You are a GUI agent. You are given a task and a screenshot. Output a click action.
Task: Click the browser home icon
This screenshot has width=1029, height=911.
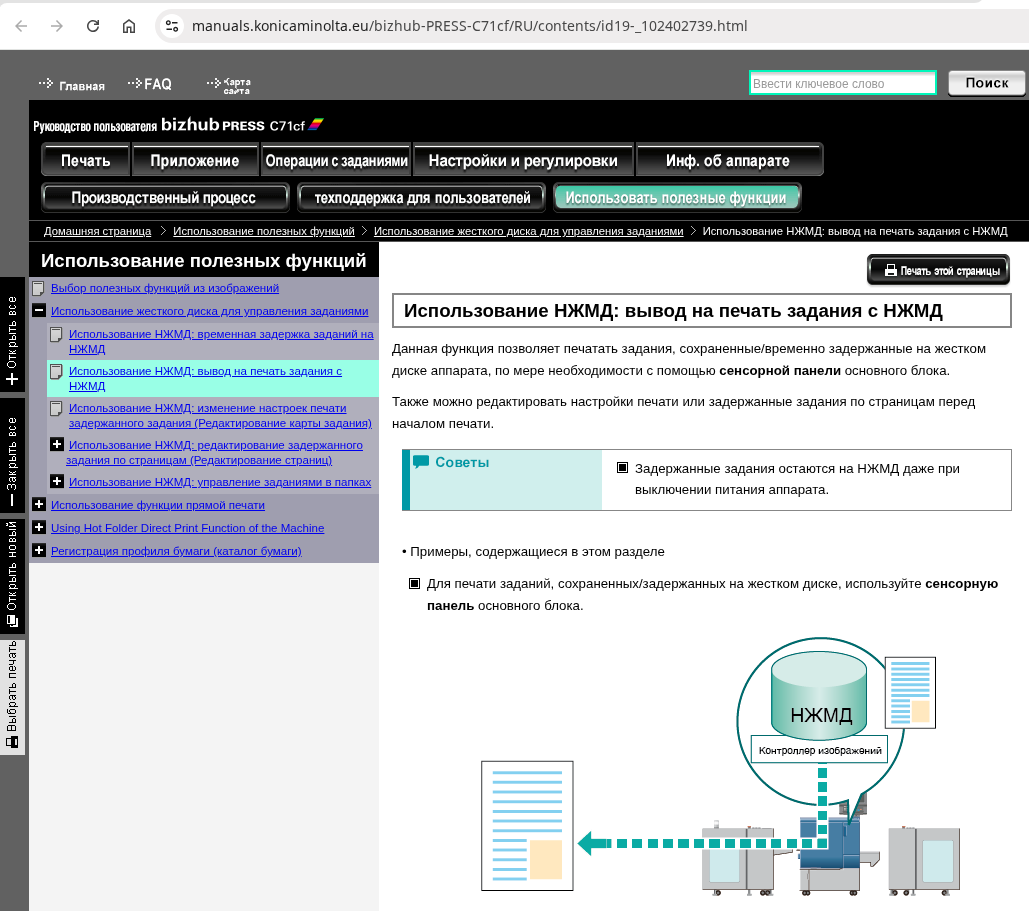coord(129,25)
